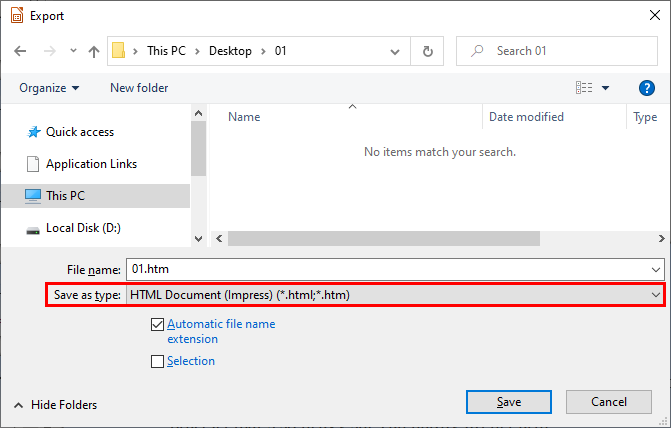Open the Help question mark icon
The image size is (671, 428).
(646, 88)
